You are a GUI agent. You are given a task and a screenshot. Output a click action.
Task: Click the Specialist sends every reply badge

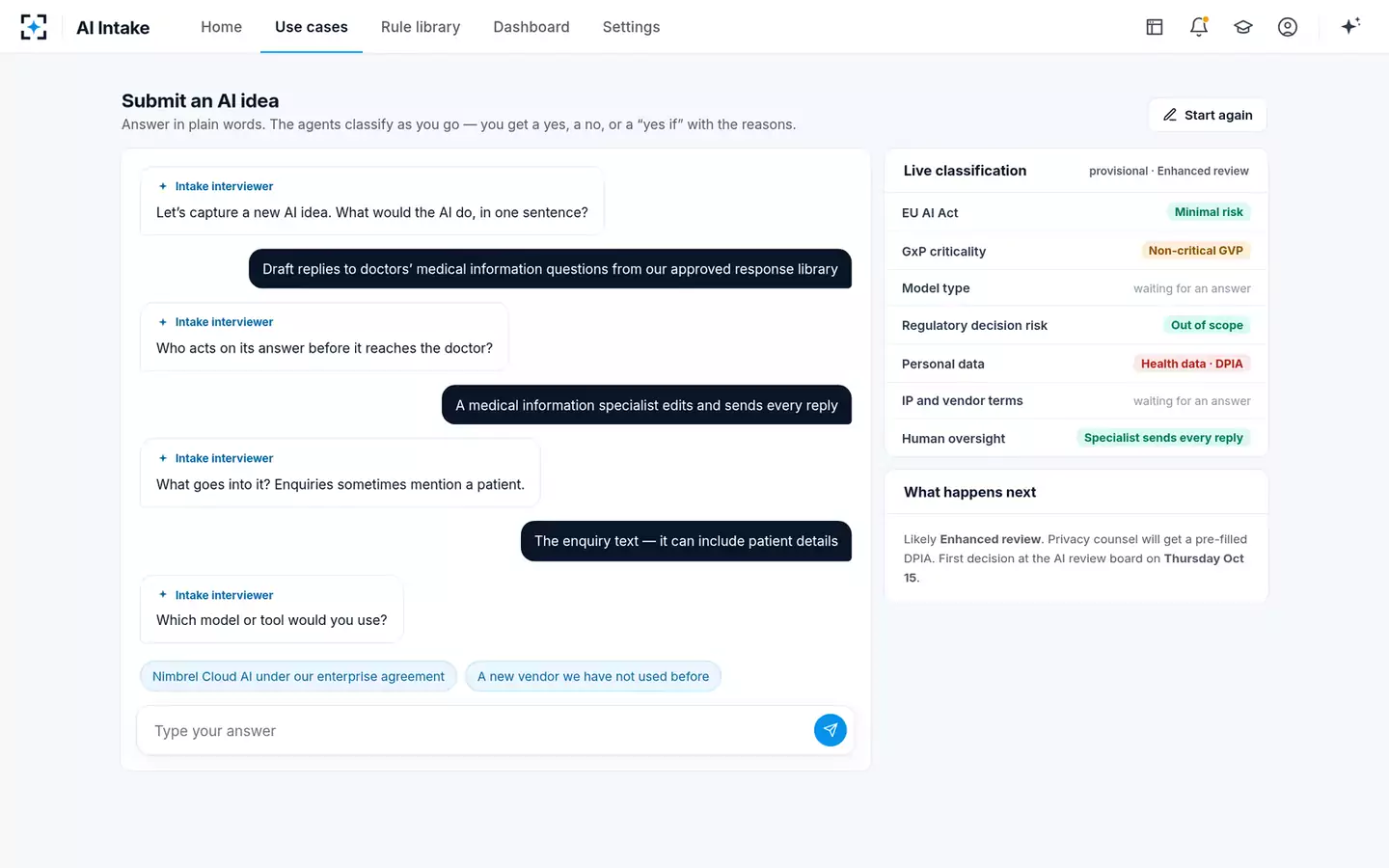tap(1163, 438)
